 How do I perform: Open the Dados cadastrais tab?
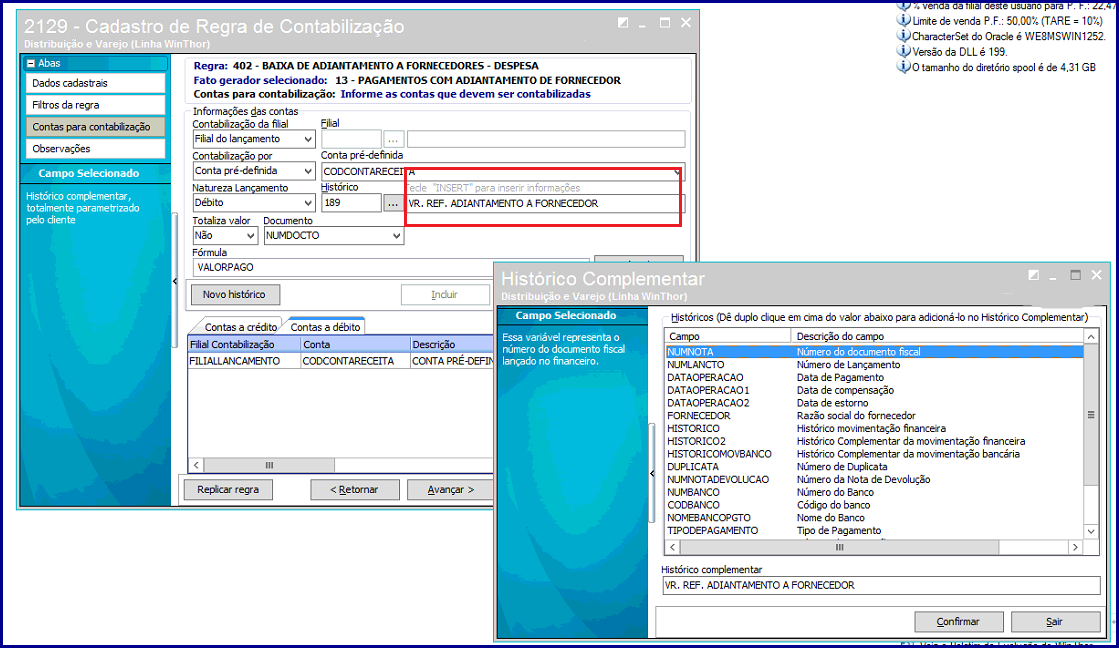coord(96,83)
